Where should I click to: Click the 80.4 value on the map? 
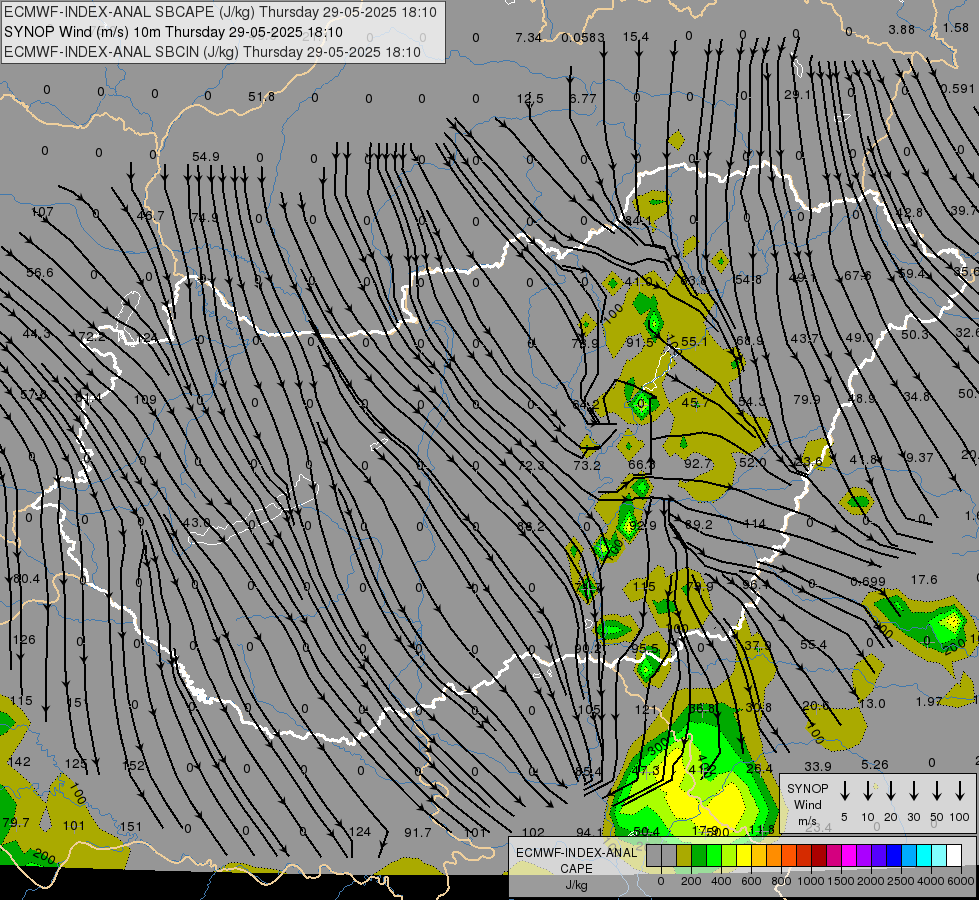pyautogui.click(x=26, y=579)
